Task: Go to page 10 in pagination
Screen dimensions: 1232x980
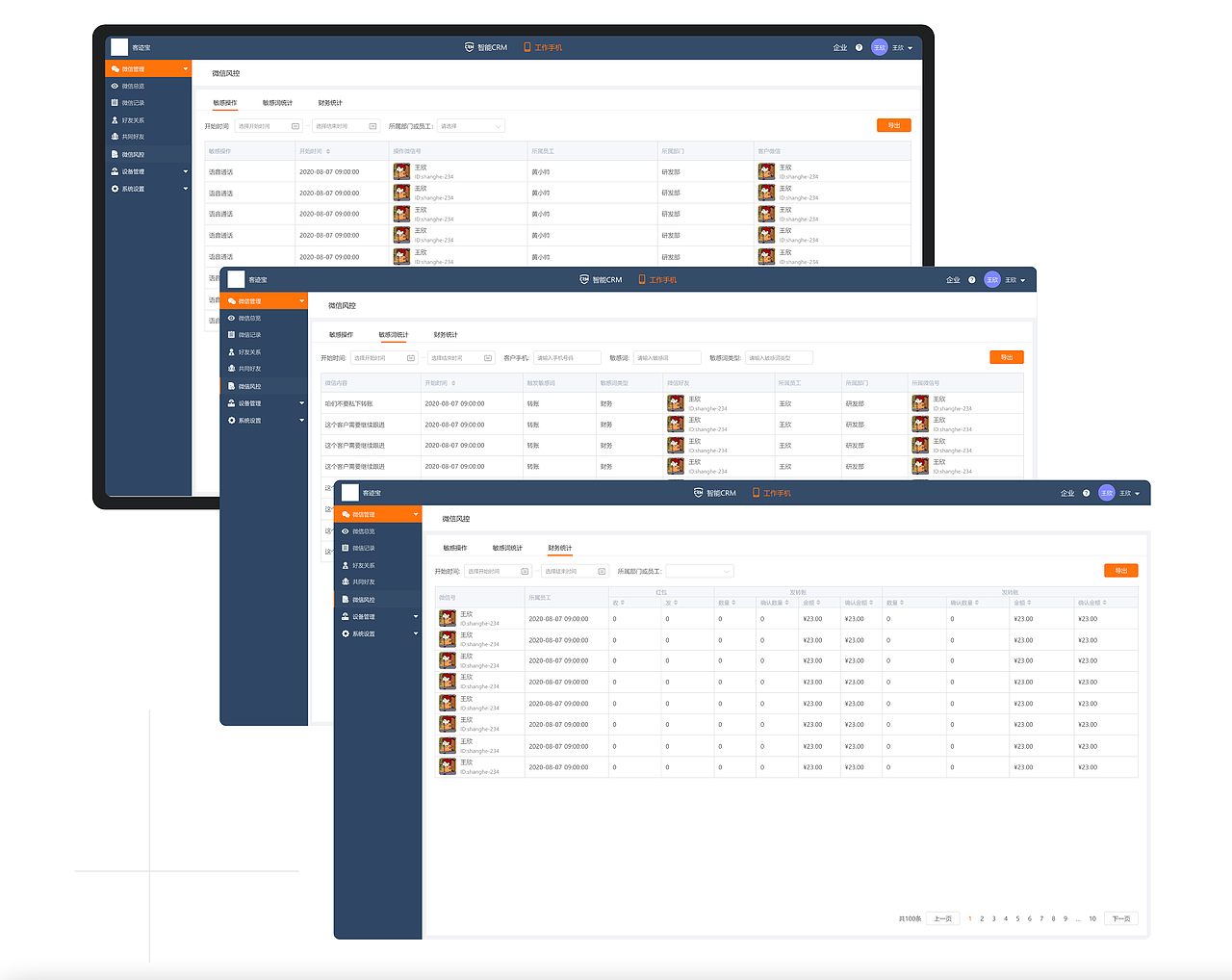Action: pos(1092,918)
